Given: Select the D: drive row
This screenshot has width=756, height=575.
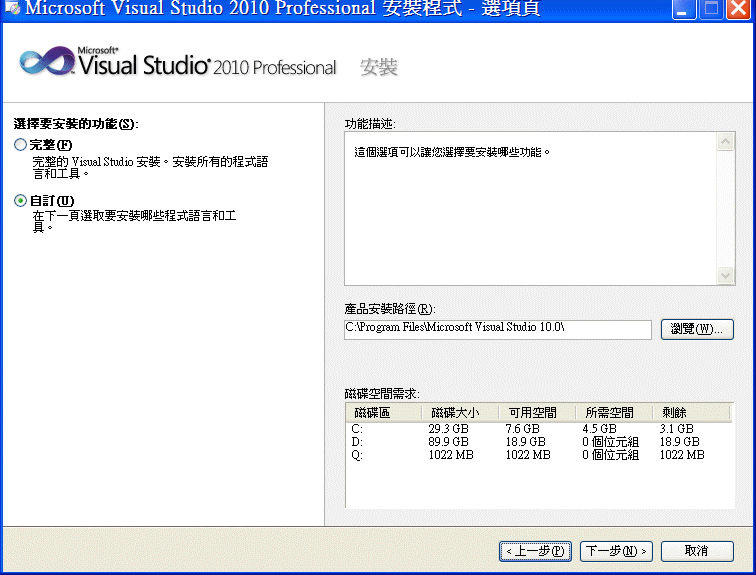Looking at the screenshot, I should click(539, 441).
